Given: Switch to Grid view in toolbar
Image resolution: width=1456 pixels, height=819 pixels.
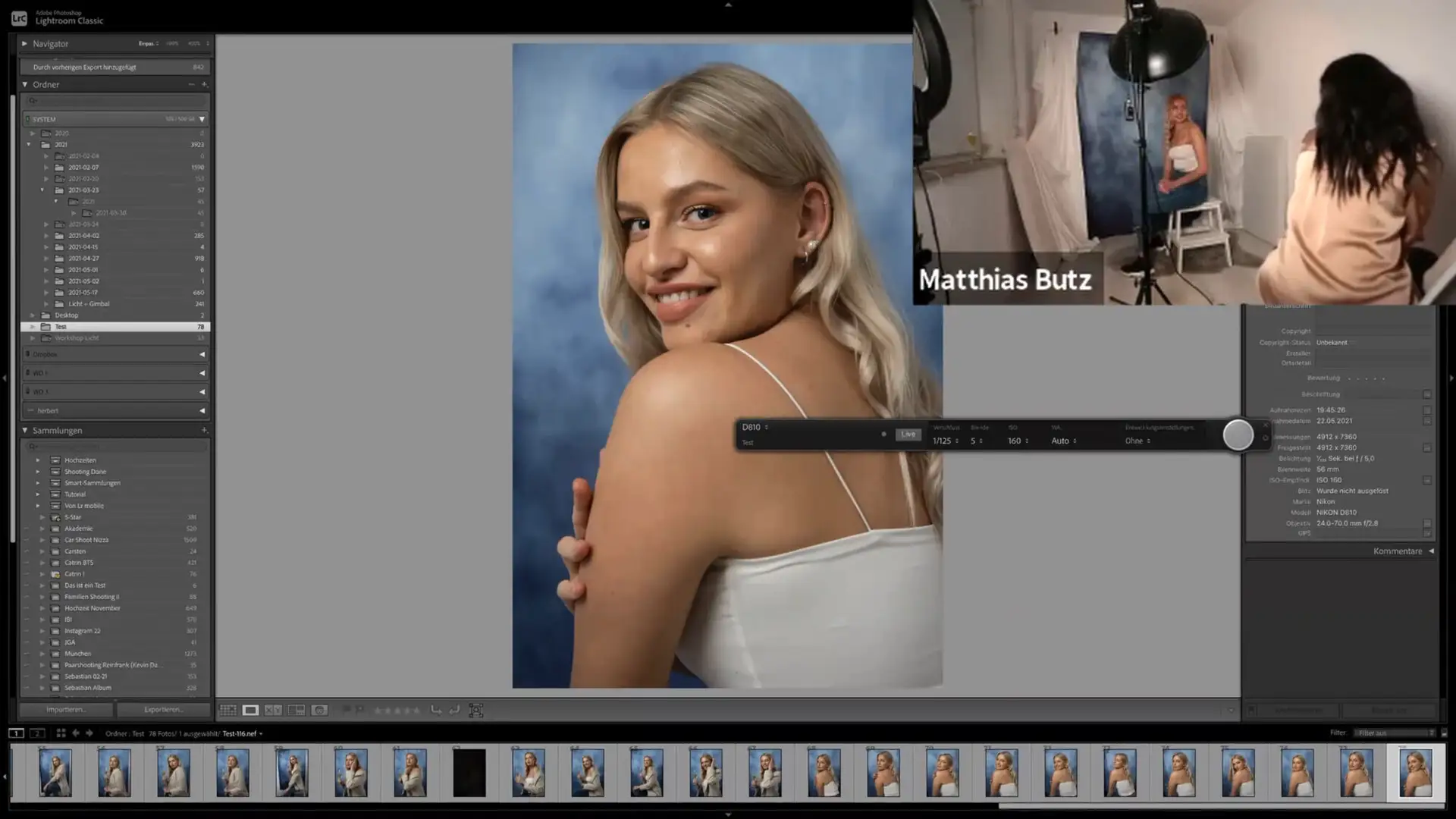Looking at the screenshot, I should point(227,711).
